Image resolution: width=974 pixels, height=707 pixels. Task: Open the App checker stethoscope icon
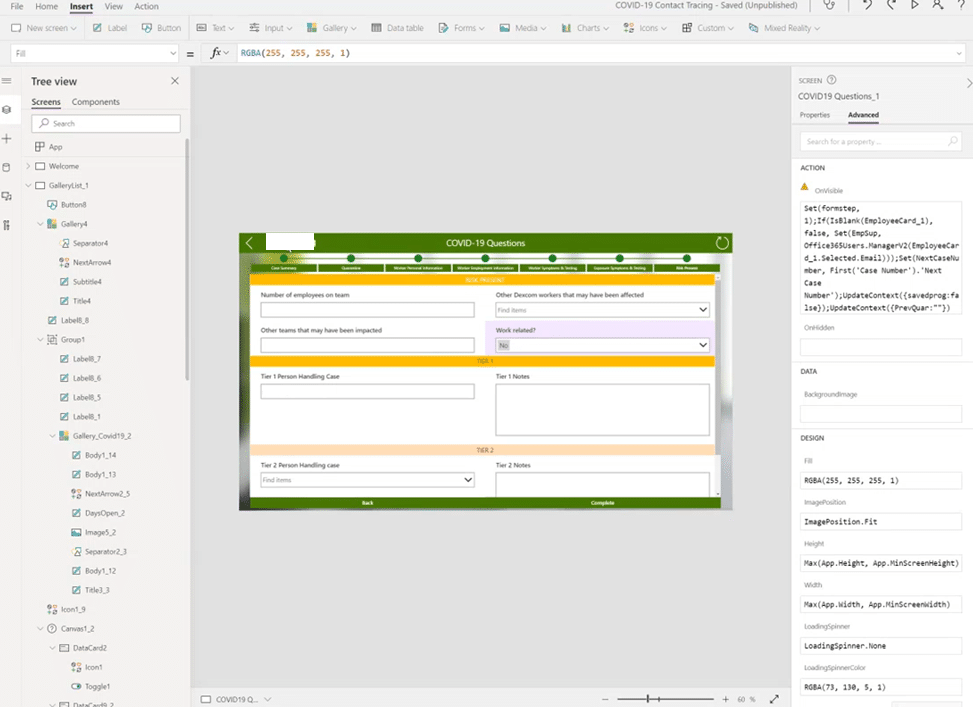[x=829, y=5]
